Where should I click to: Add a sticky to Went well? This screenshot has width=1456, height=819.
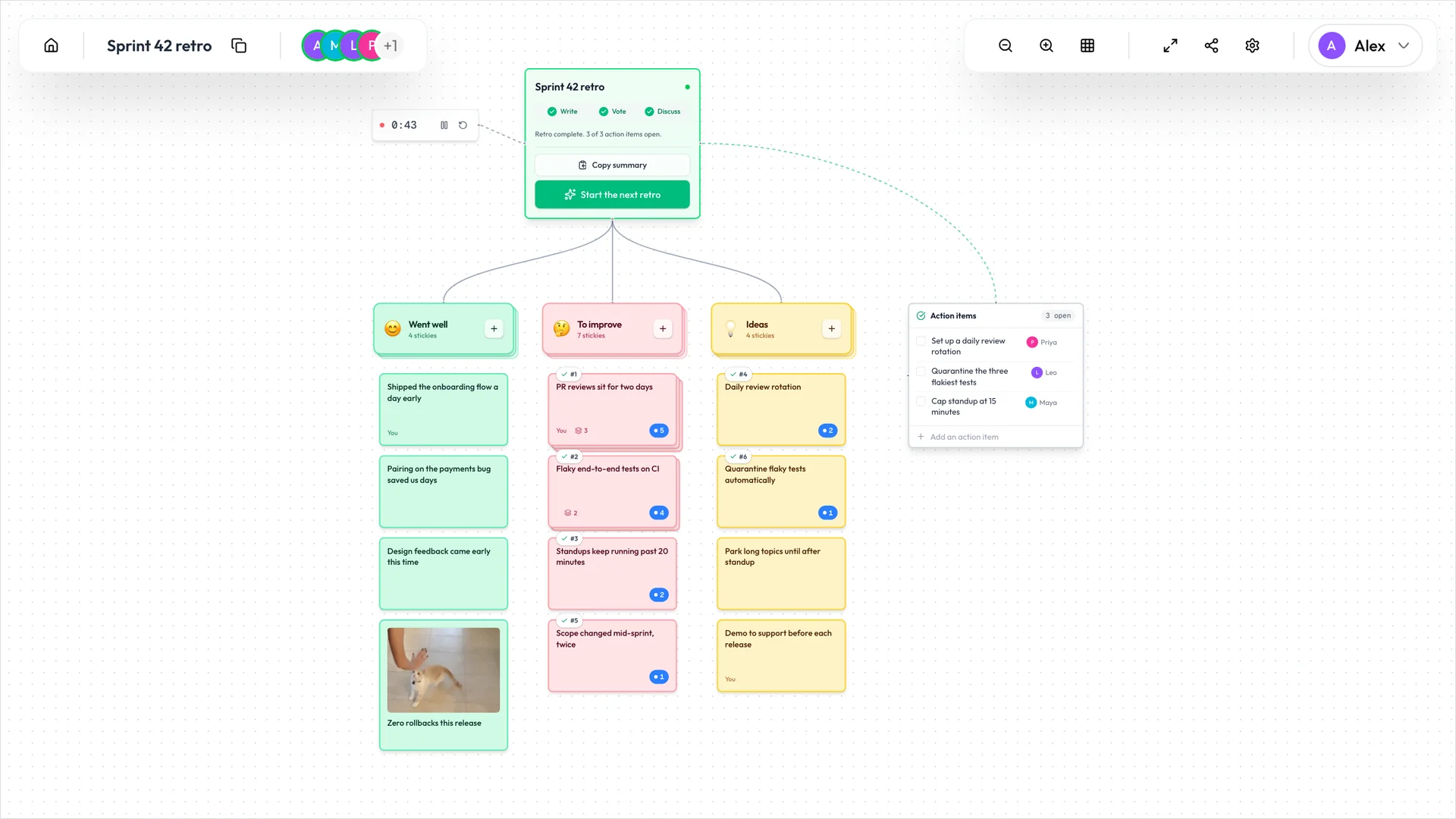click(494, 328)
